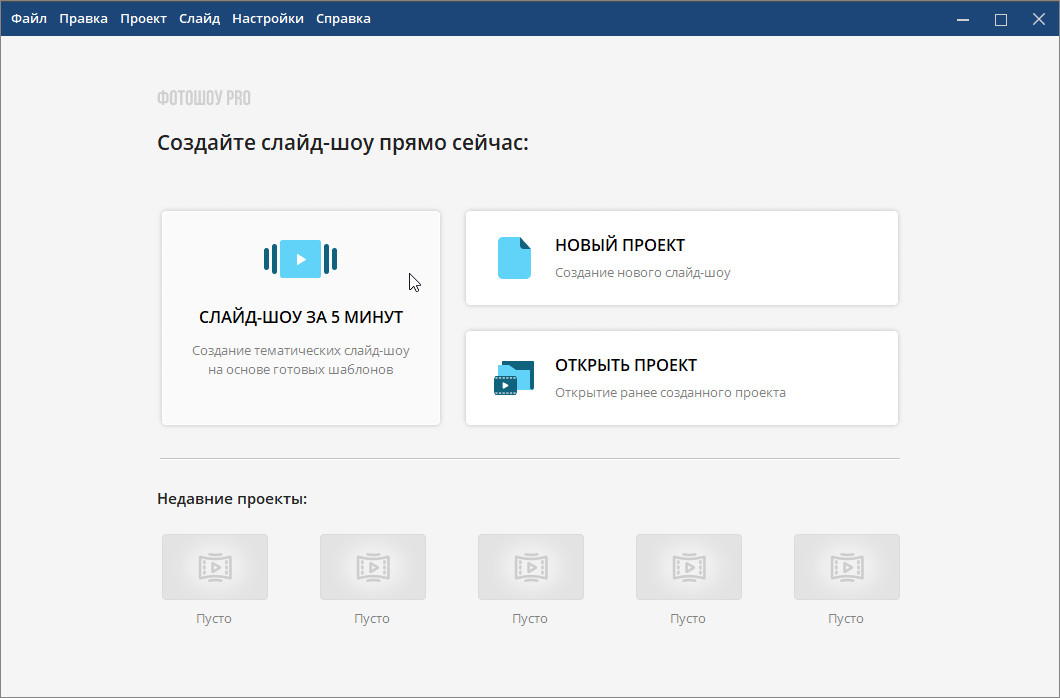1060x698 pixels.
Task: Minimize the application window
Action: (961, 19)
